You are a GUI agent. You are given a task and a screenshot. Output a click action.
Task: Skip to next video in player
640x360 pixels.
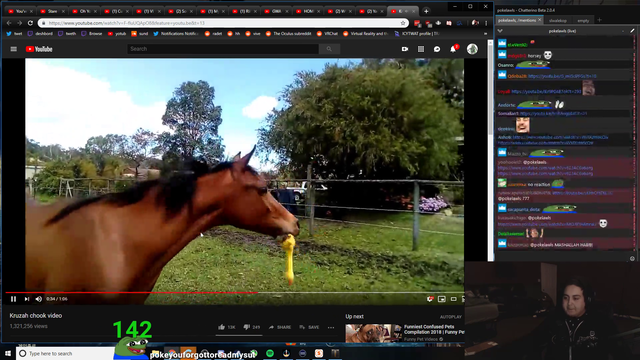coord(27,299)
